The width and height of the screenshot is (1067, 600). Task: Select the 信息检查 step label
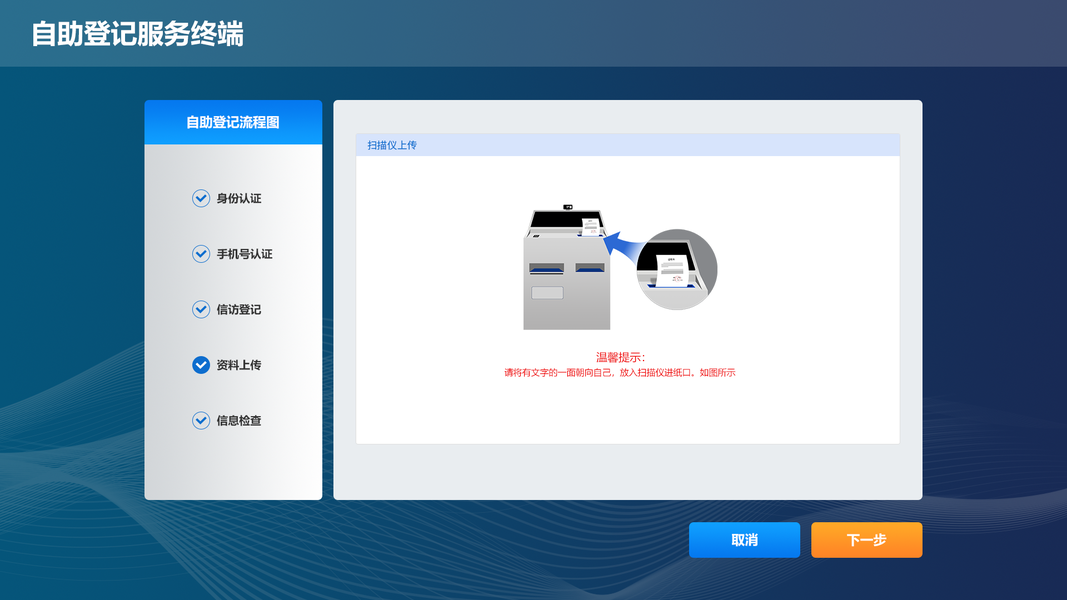[239, 420]
